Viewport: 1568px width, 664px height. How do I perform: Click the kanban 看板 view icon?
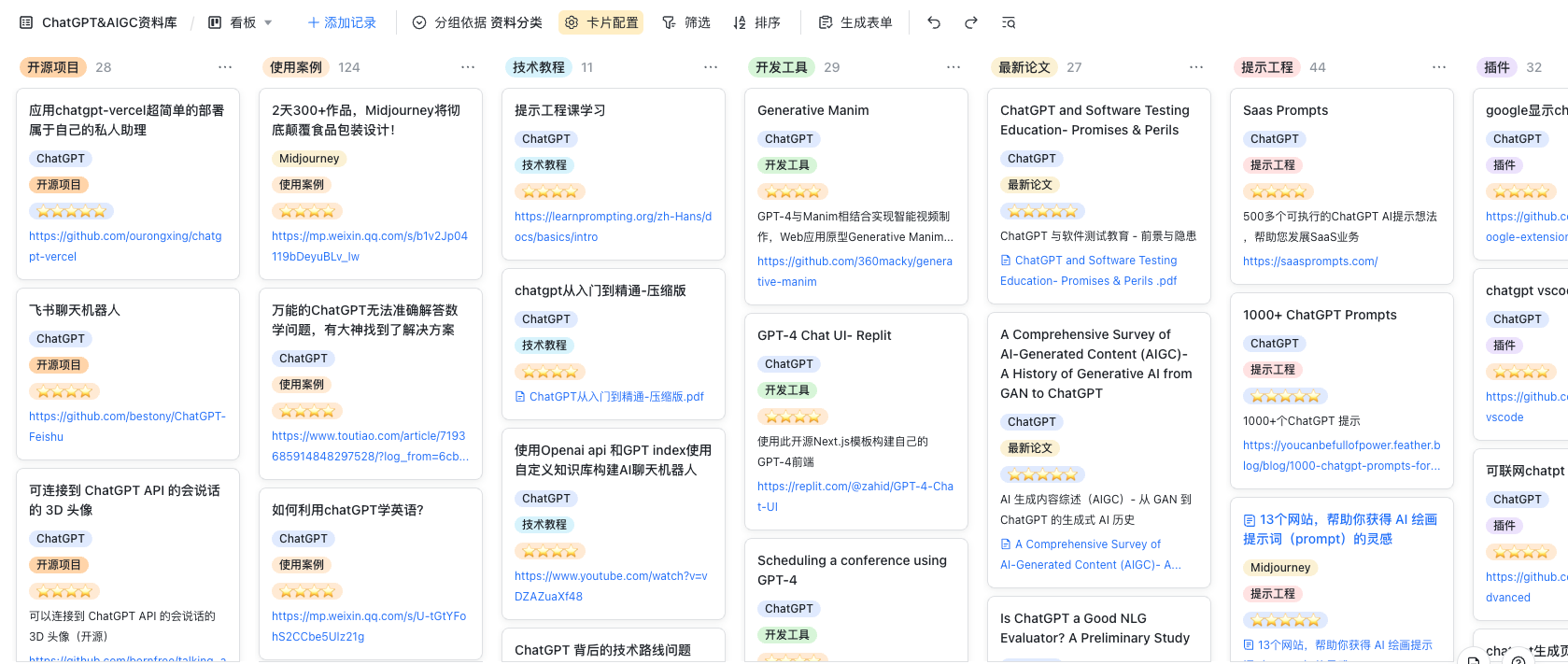(215, 22)
